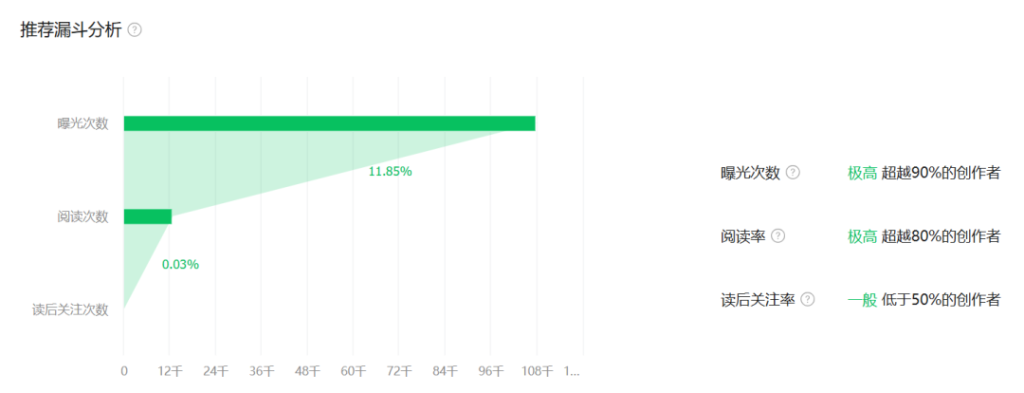Click the 108千 tick on x-axis
Image resolution: width=1024 pixels, height=393 pixels.
click(538, 371)
